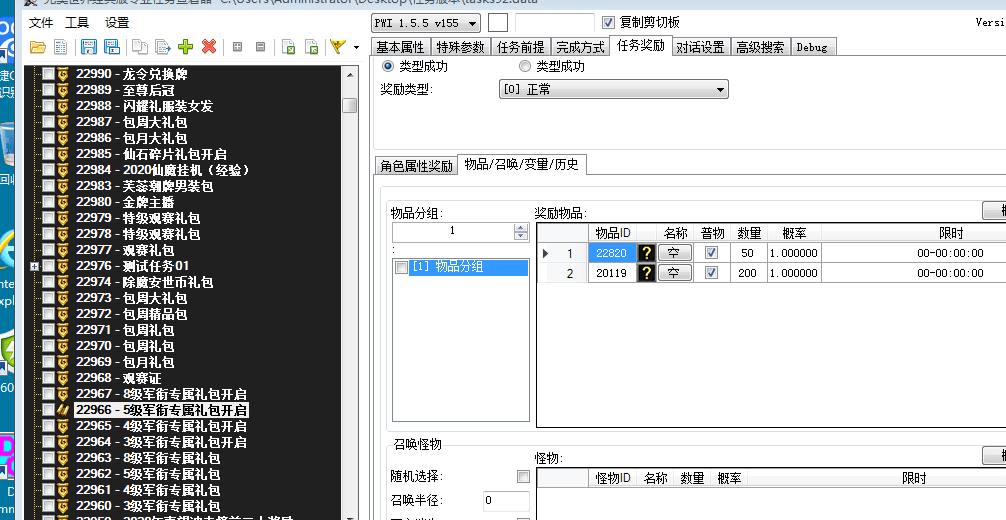Switch to the 对话设置 tab
The image size is (1006, 520).
pyautogui.click(x=701, y=47)
